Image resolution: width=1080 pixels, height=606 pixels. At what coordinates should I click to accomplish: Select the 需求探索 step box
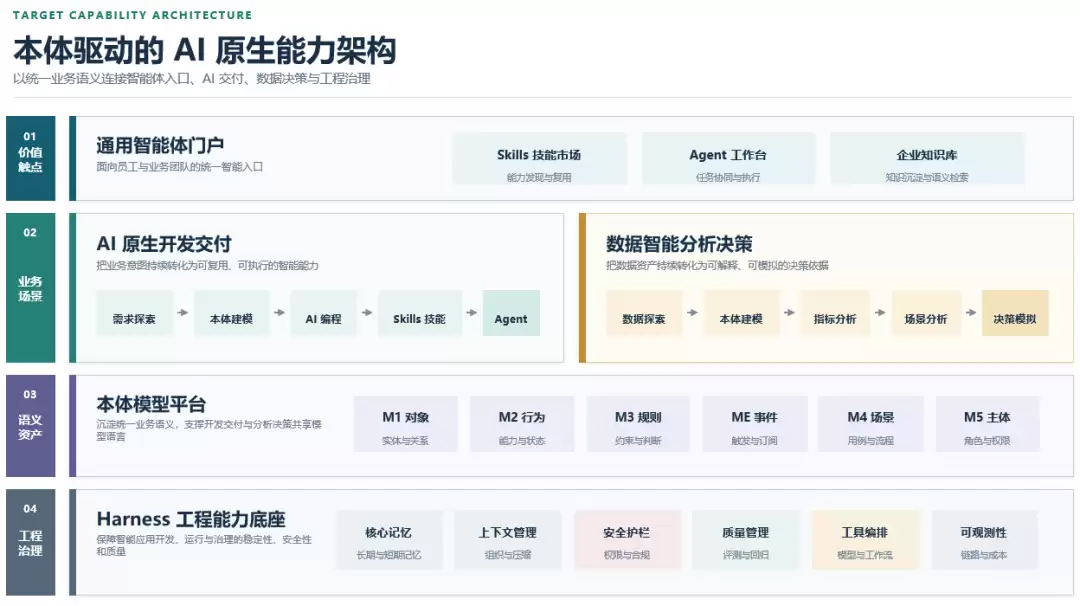pos(134,313)
